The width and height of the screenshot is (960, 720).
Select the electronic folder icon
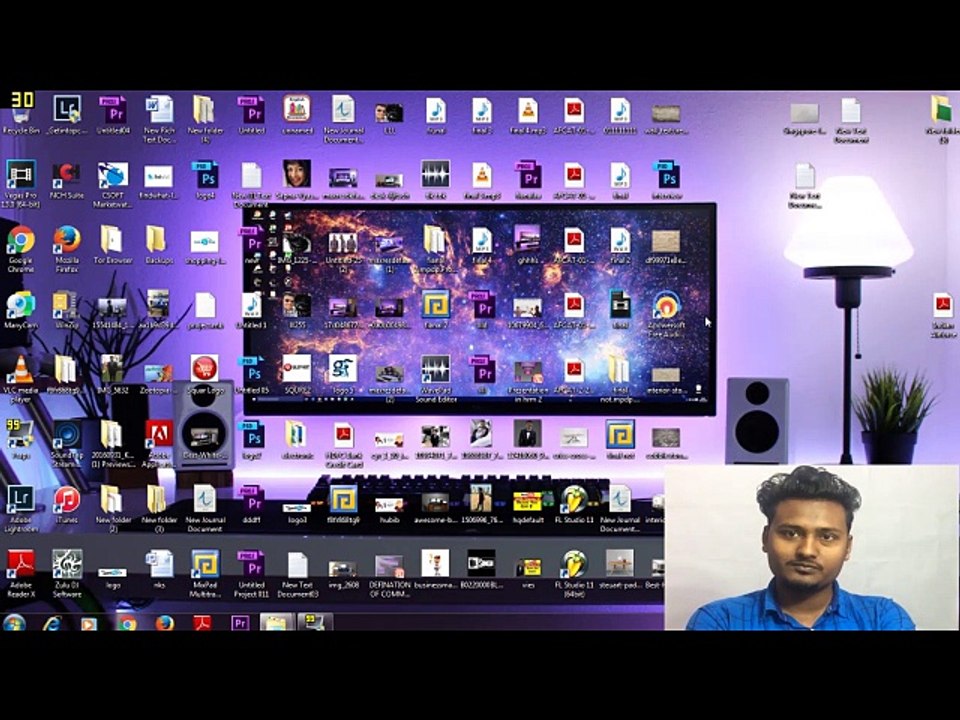coord(297,440)
